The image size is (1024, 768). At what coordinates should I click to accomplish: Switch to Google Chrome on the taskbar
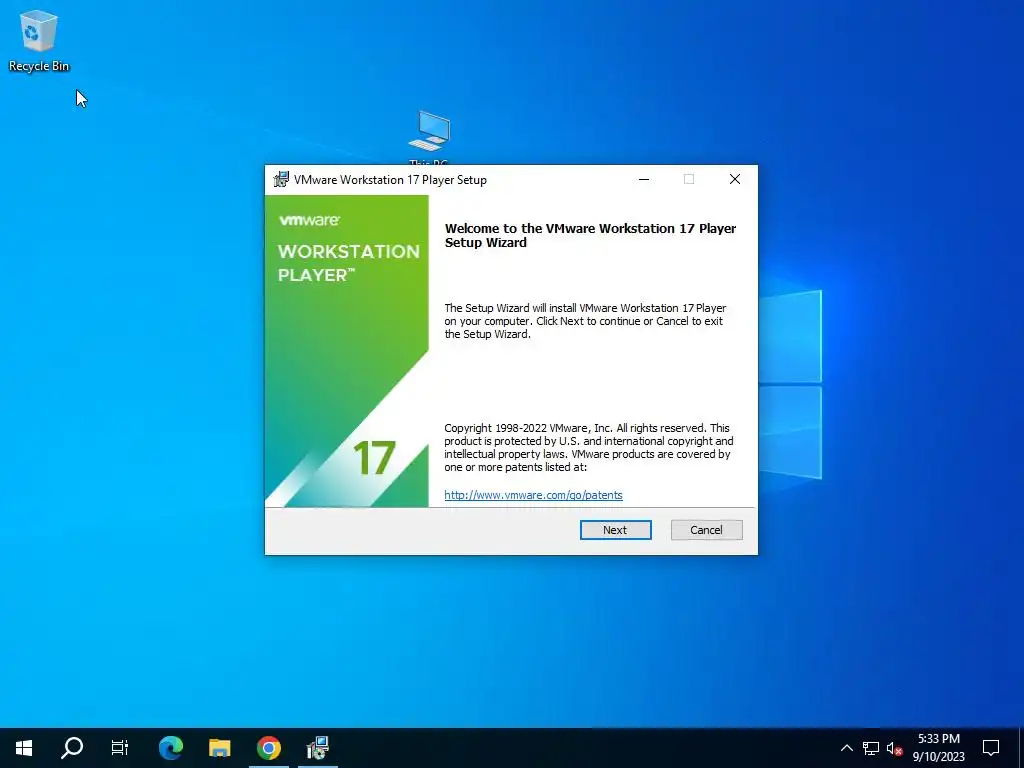point(268,748)
